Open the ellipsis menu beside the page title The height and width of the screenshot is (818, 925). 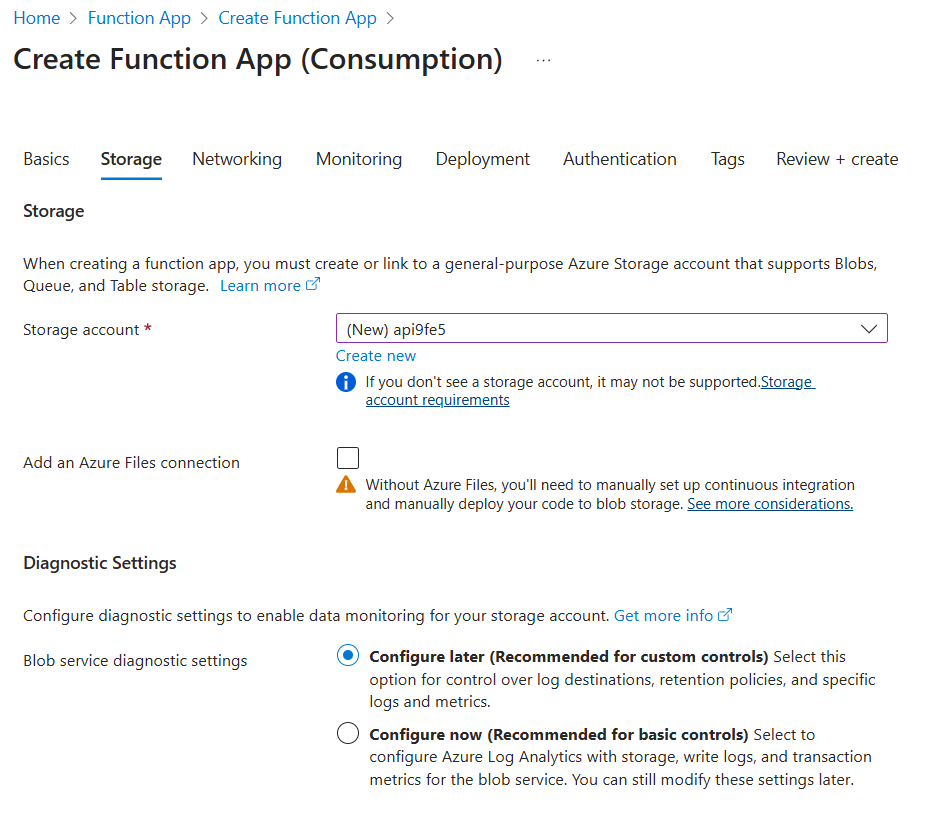(542, 60)
